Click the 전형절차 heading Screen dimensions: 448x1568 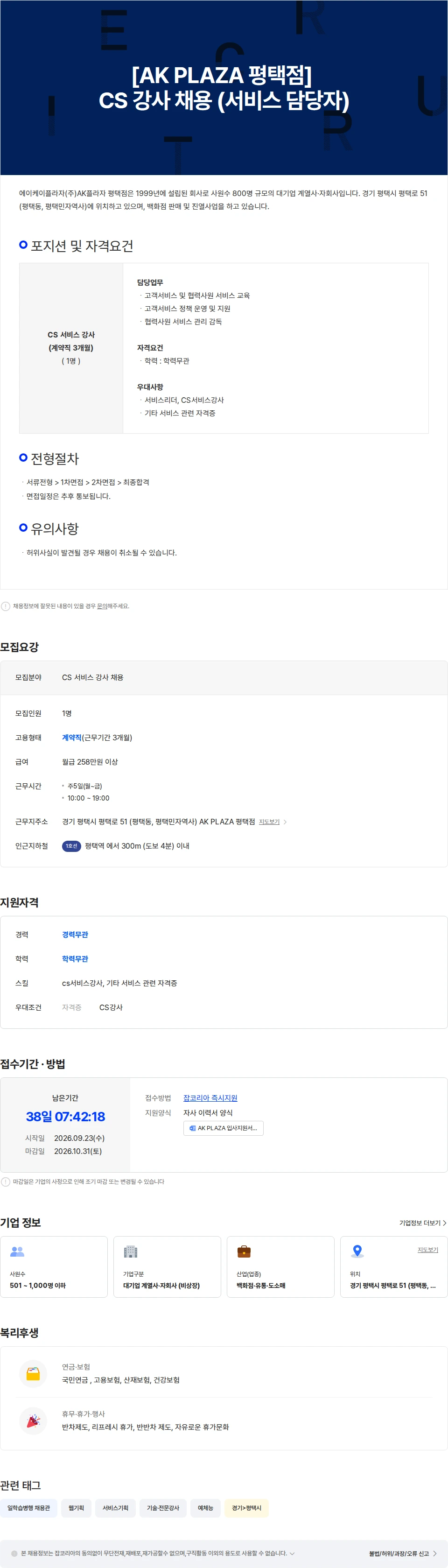pos(55,458)
